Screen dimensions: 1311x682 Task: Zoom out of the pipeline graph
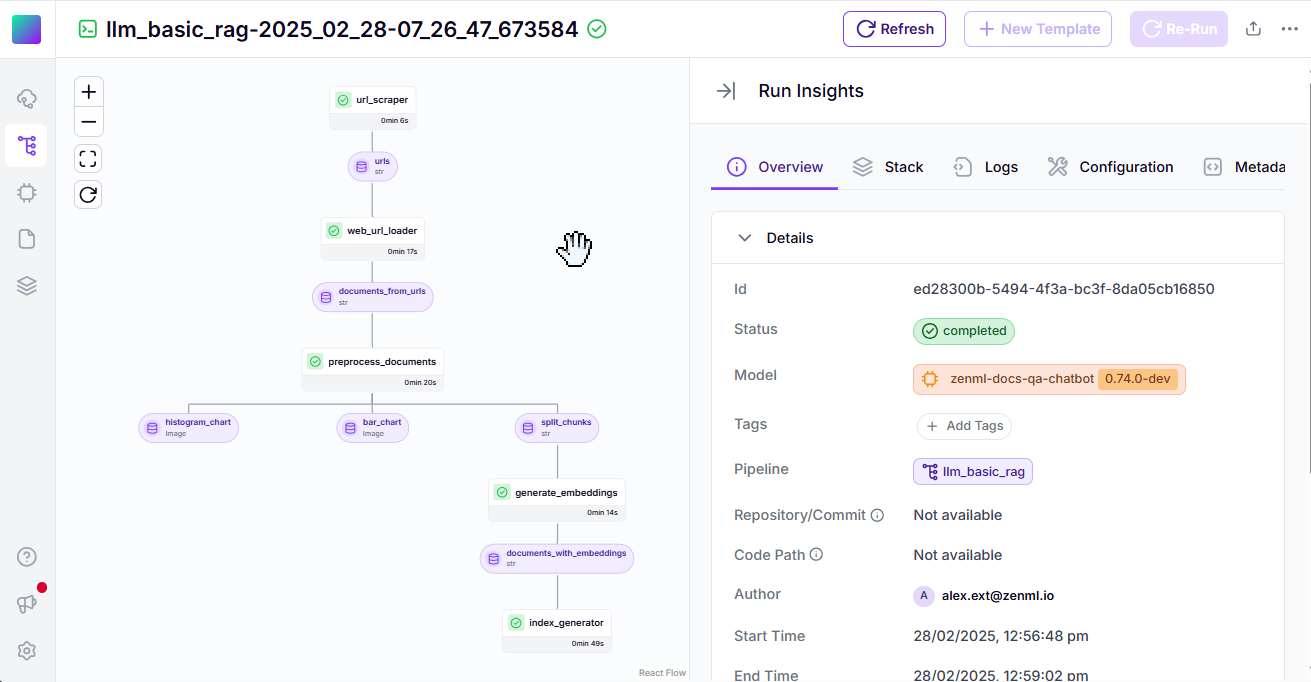[x=89, y=122]
